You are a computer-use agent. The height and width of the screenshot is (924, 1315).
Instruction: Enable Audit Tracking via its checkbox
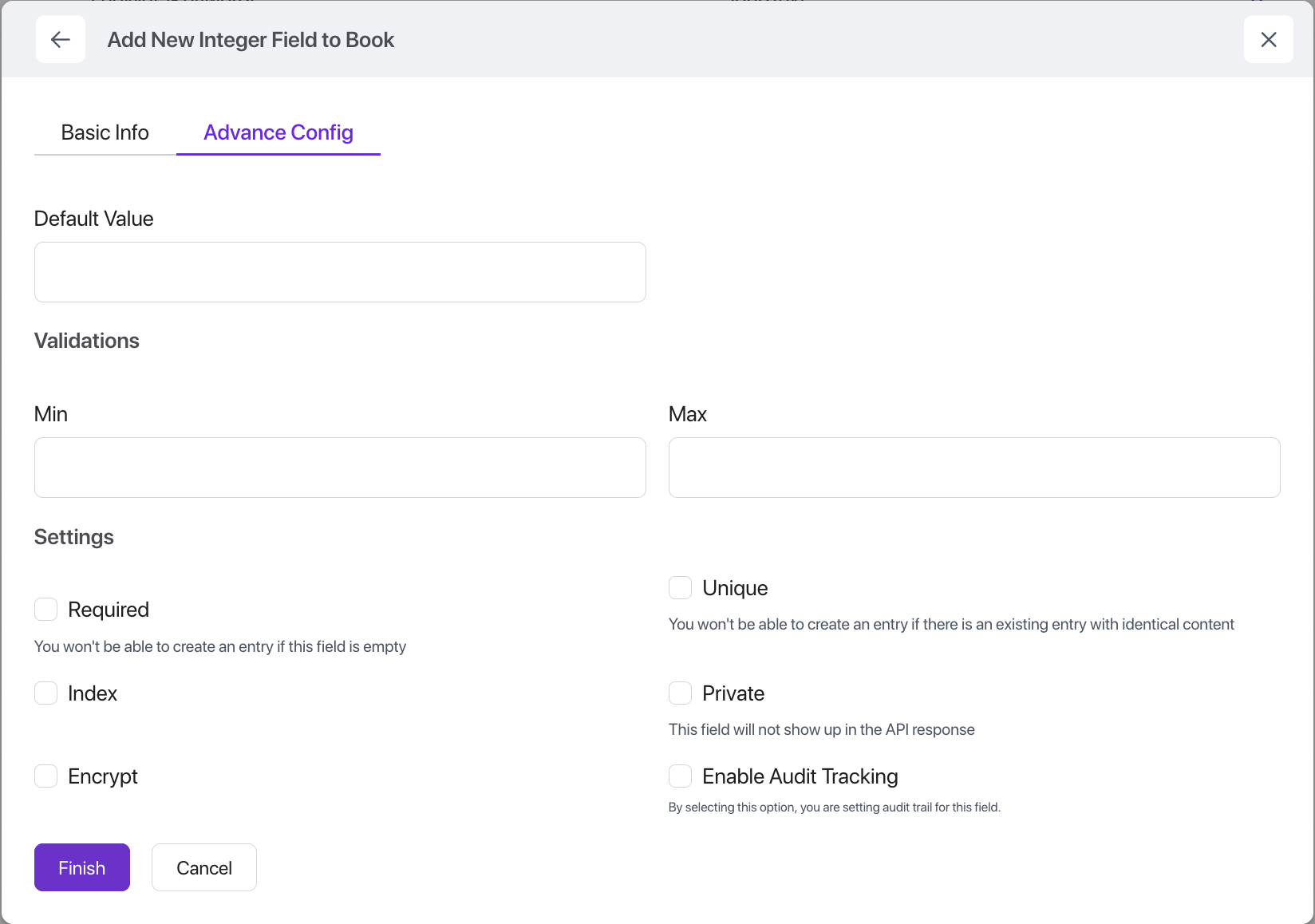click(x=680, y=776)
